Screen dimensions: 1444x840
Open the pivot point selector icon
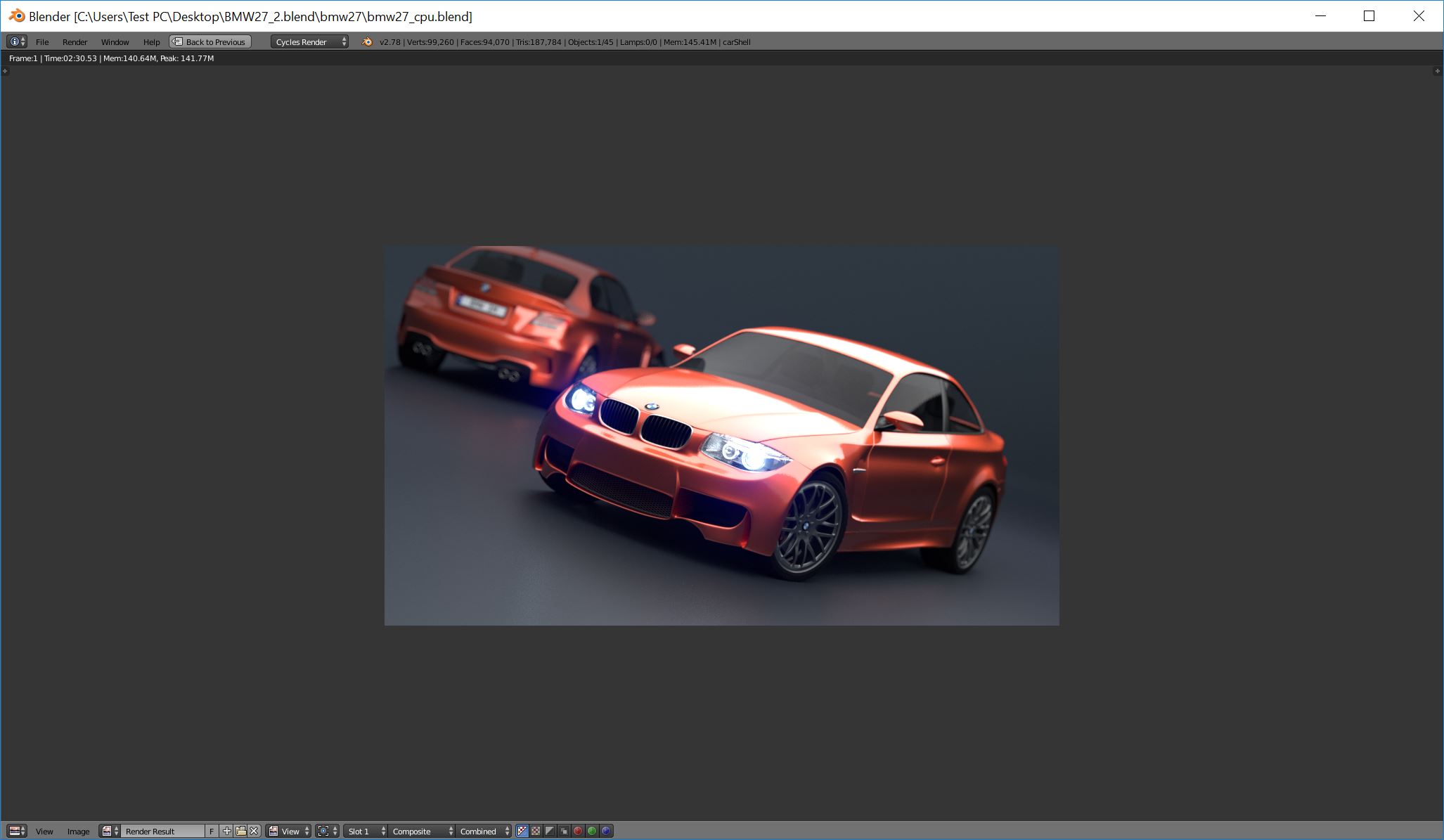pyautogui.click(x=327, y=831)
